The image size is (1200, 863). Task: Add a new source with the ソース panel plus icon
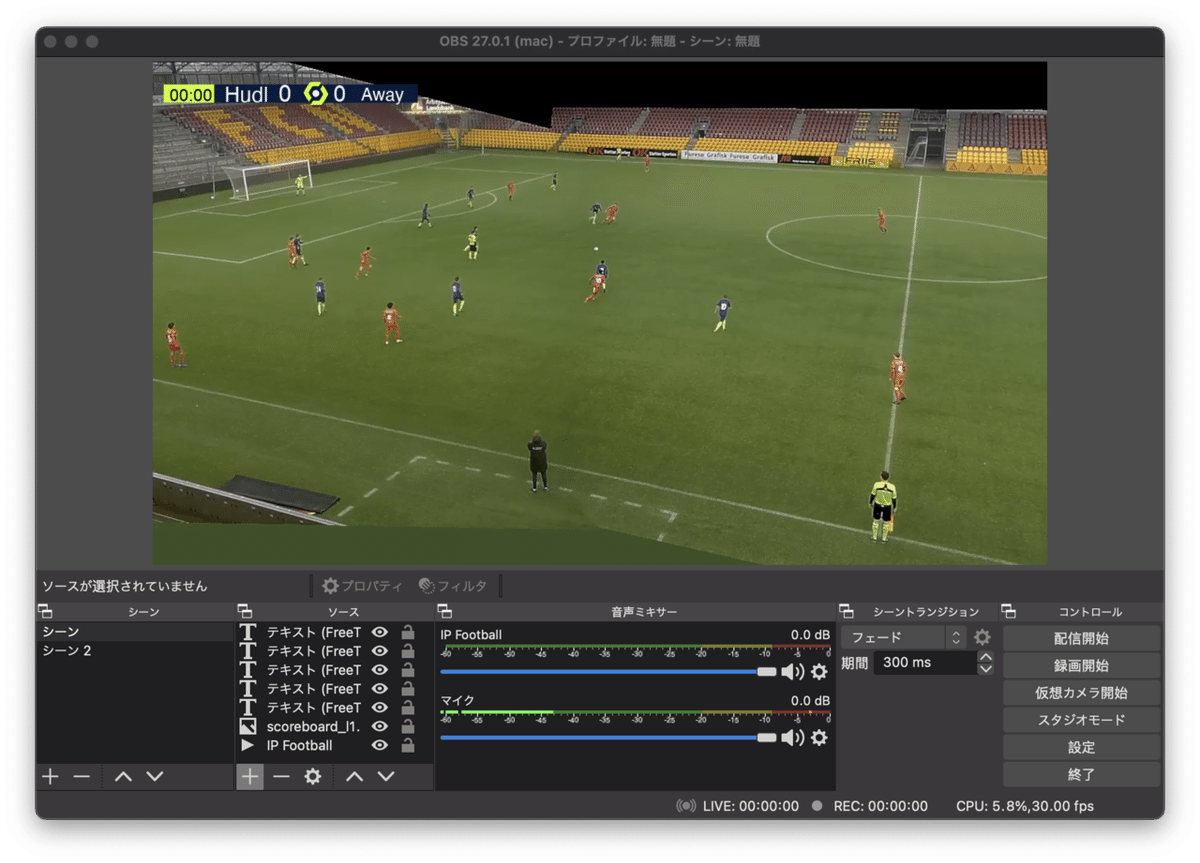pyautogui.click(x=250, y=777)
